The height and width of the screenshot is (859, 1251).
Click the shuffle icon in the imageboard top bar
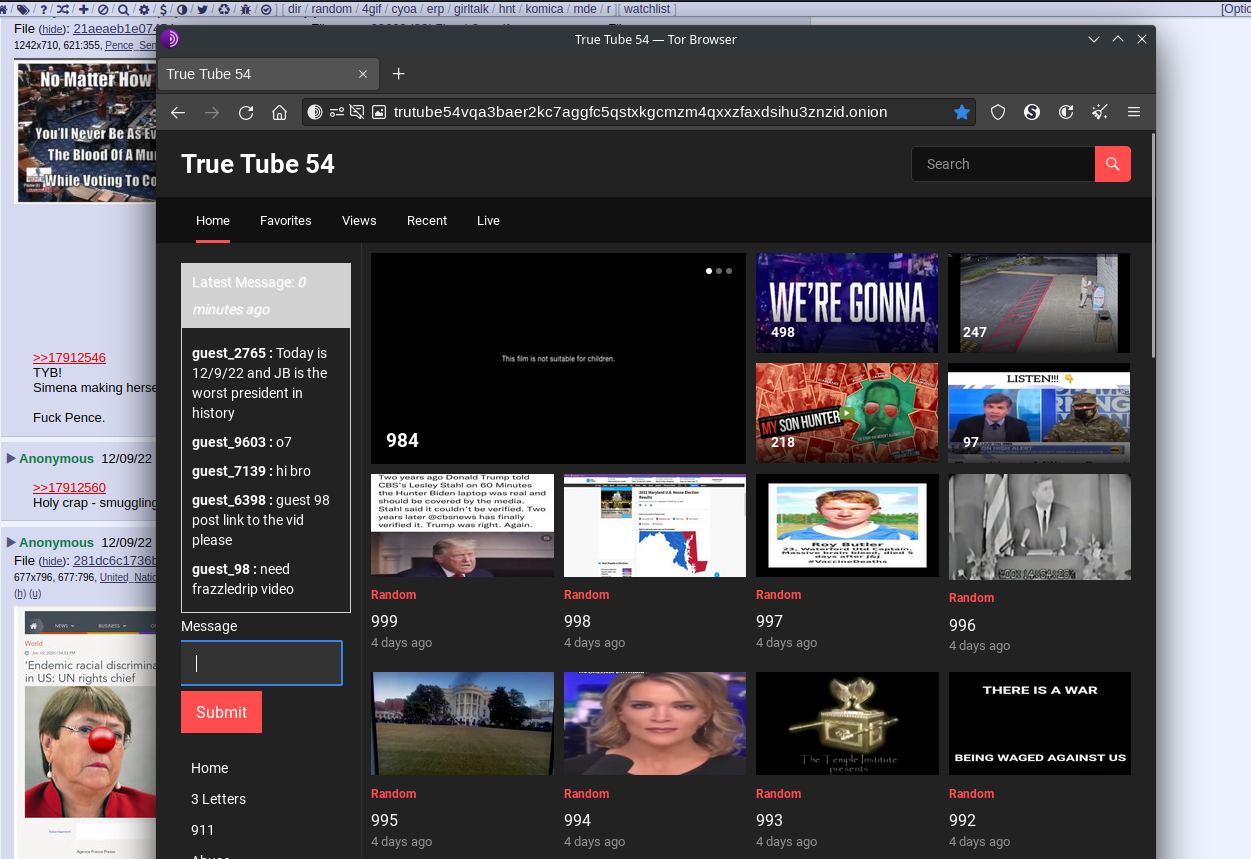pyautogui.click(x=62, y=9)
